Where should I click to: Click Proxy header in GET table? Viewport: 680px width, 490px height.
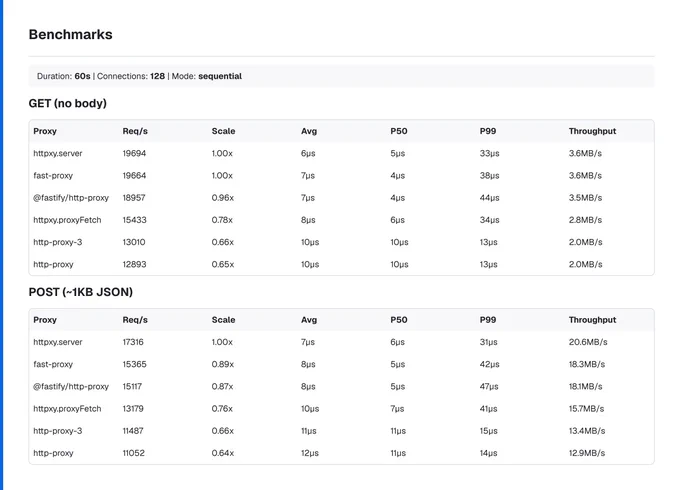pos(45,131)
